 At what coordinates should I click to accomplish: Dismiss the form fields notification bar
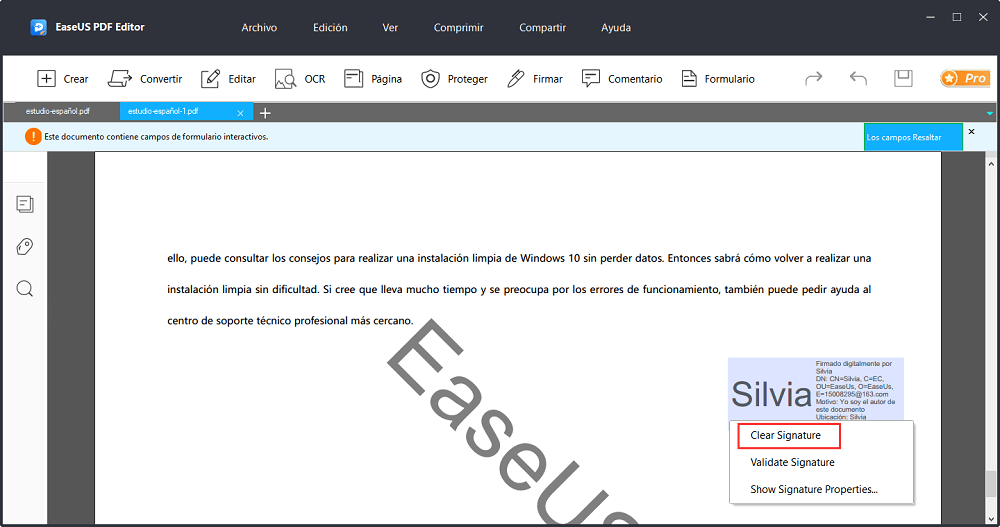(971, 131)
